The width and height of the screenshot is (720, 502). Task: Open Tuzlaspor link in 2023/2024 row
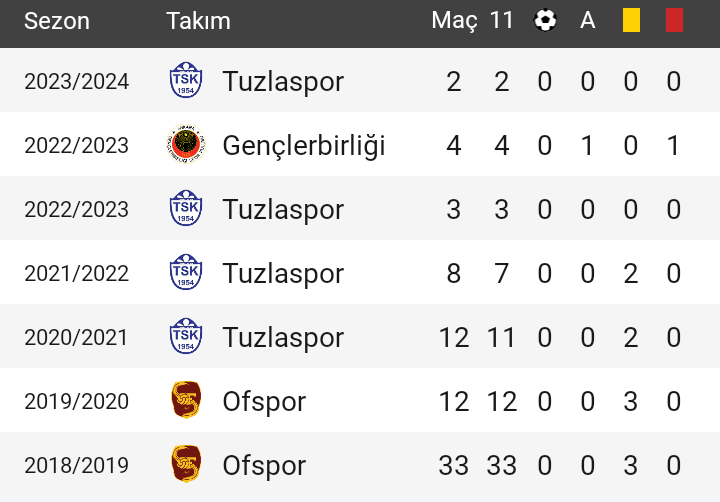[283, 82]
